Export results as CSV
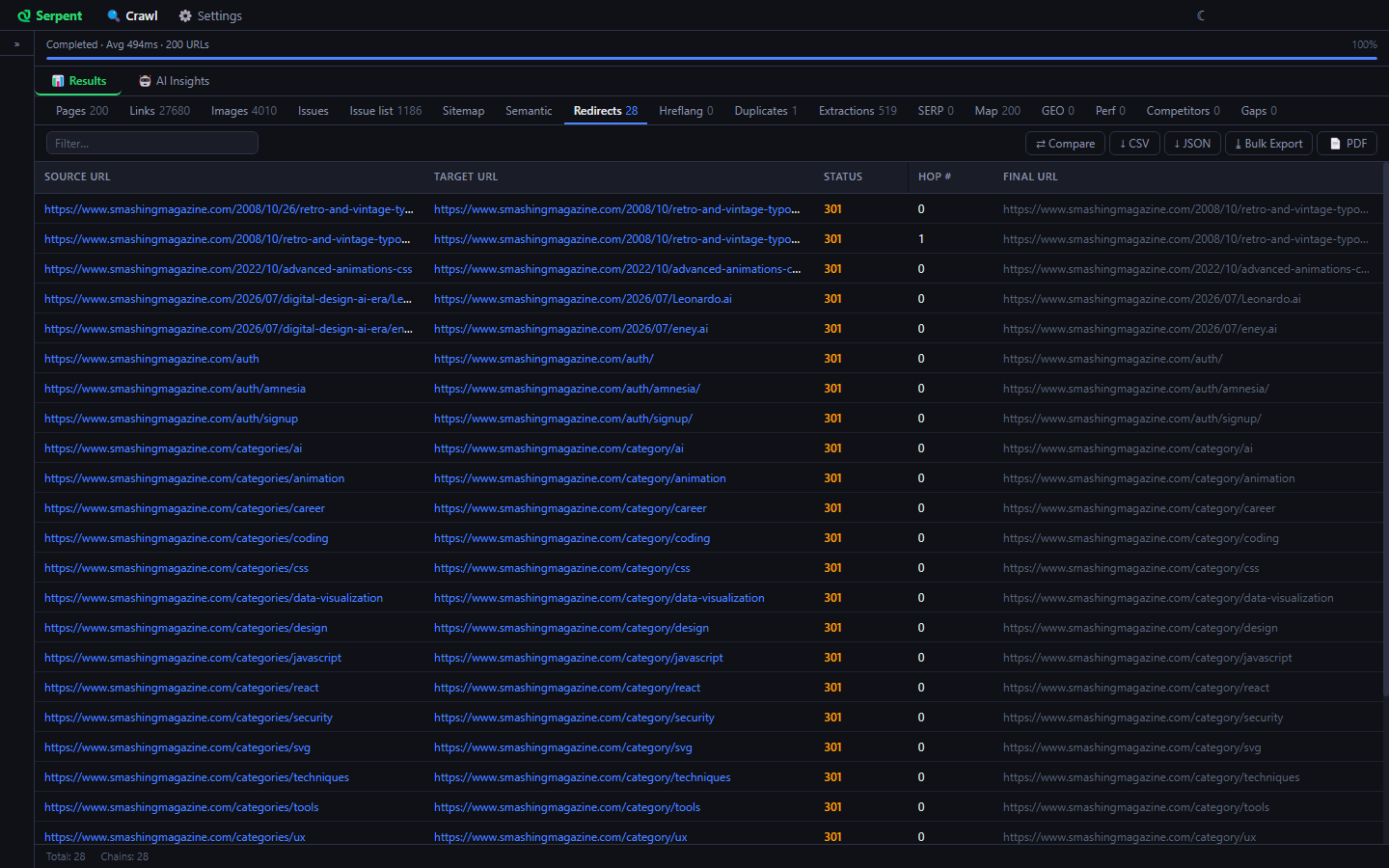1389x868 pixels. click(x=1134, y=144)
